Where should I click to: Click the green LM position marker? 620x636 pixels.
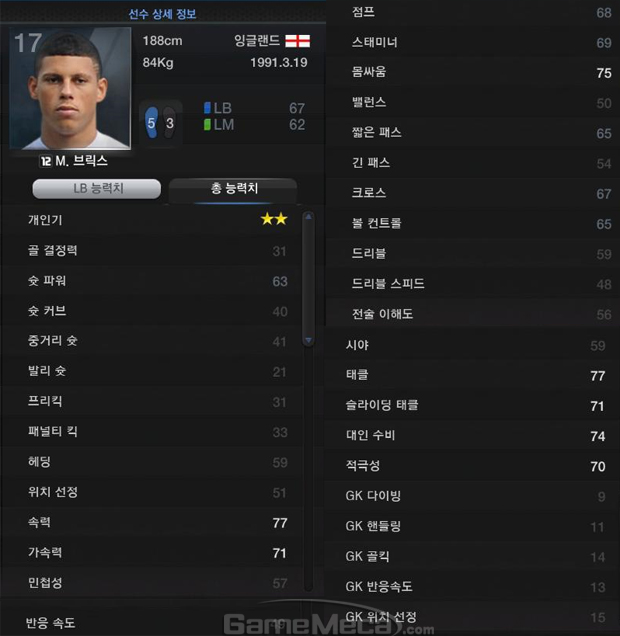pyautogui.click(x=207, y=125)
